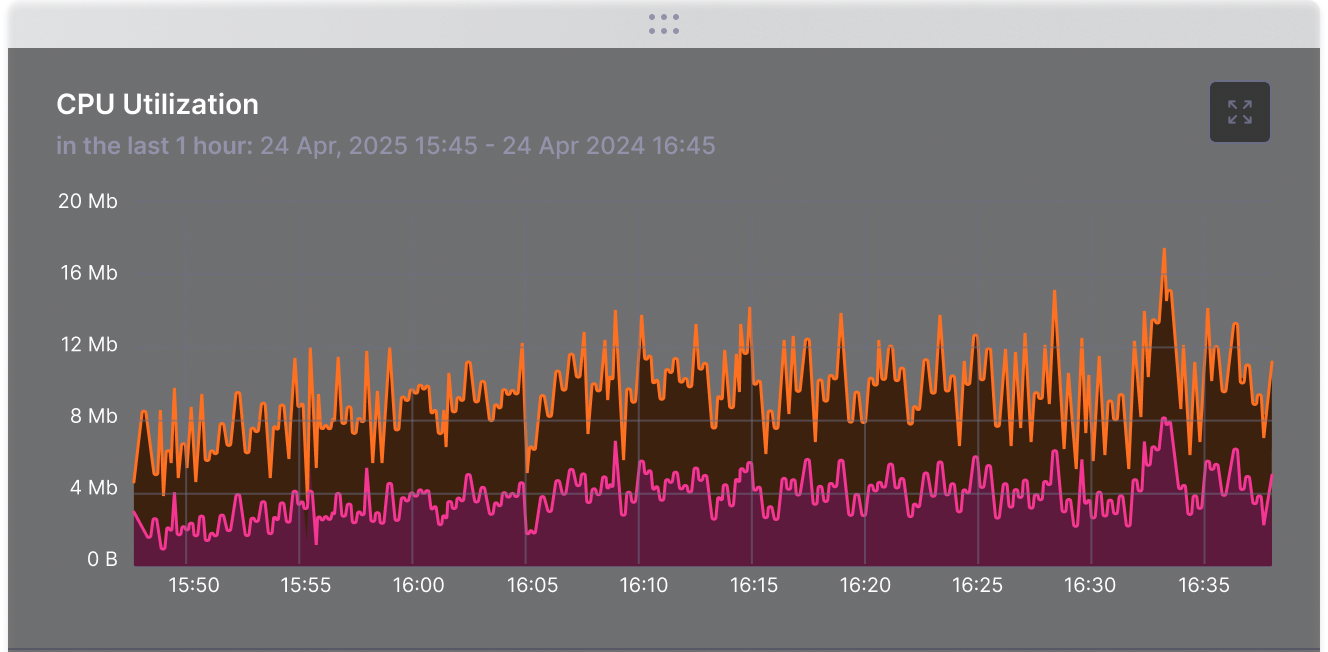Click the CPU Utilization title

[158, 104]
